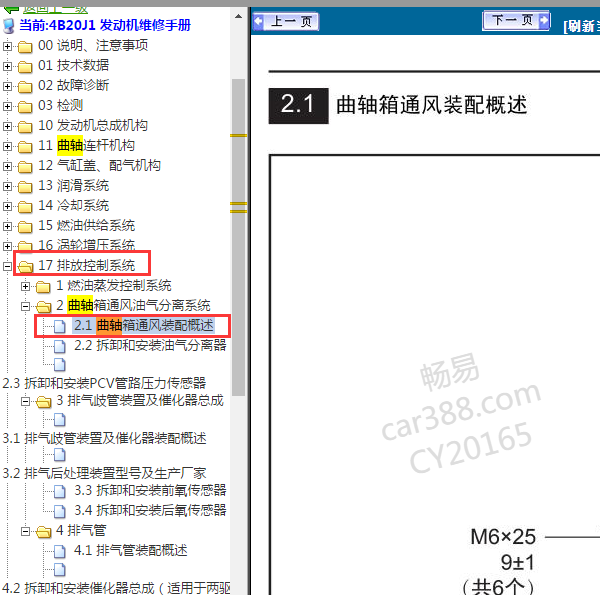Click the folder icon for 14 冷却系统
This screenshot has height=595, width=600.
(25, 207)
